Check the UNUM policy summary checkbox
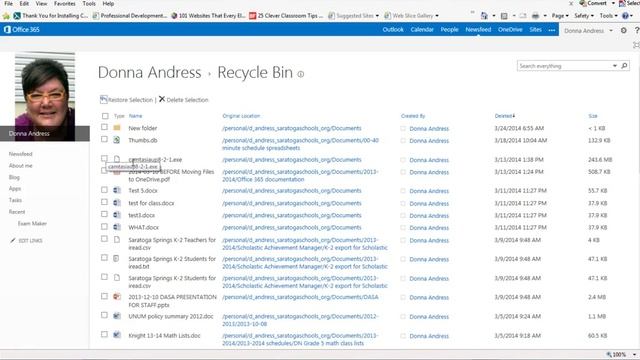 pyautogui.click(x=104, y=315)
